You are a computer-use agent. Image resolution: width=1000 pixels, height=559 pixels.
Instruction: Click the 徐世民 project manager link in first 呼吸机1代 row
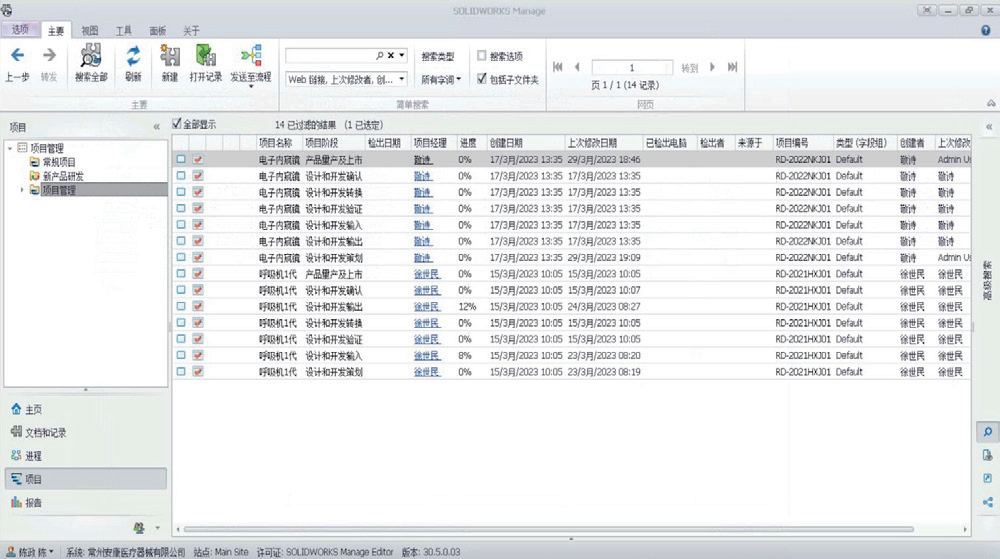click(426, 274)
